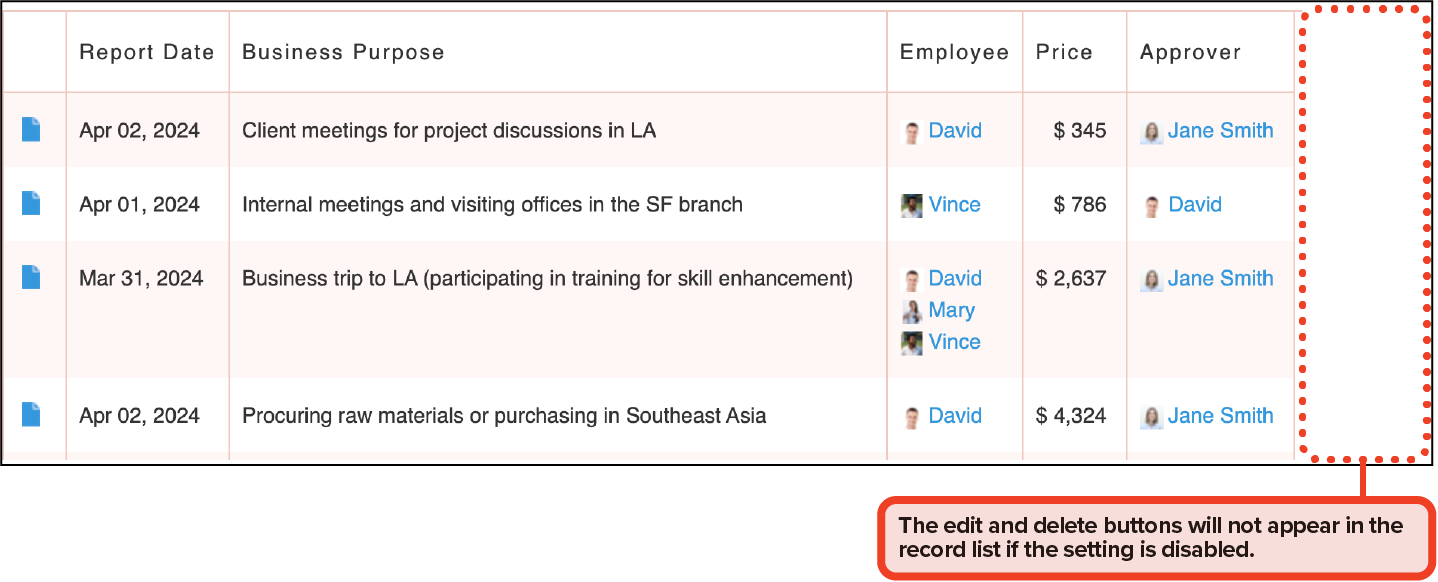Click the Report Date column header
This screenshot has height=582, width=1438.
(x=147, y=52)
